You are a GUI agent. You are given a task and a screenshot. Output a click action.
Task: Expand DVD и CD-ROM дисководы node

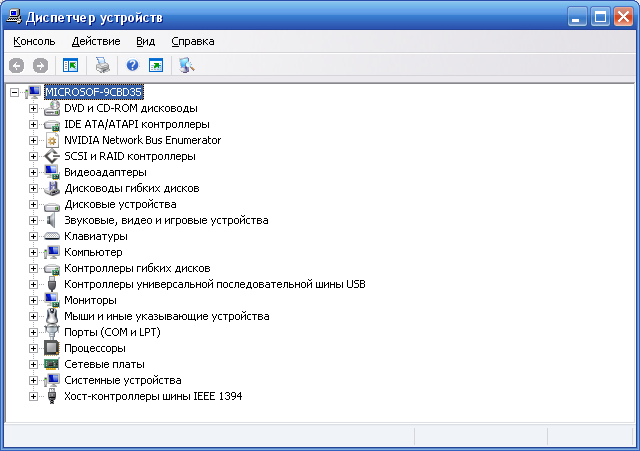pos(33,109)
